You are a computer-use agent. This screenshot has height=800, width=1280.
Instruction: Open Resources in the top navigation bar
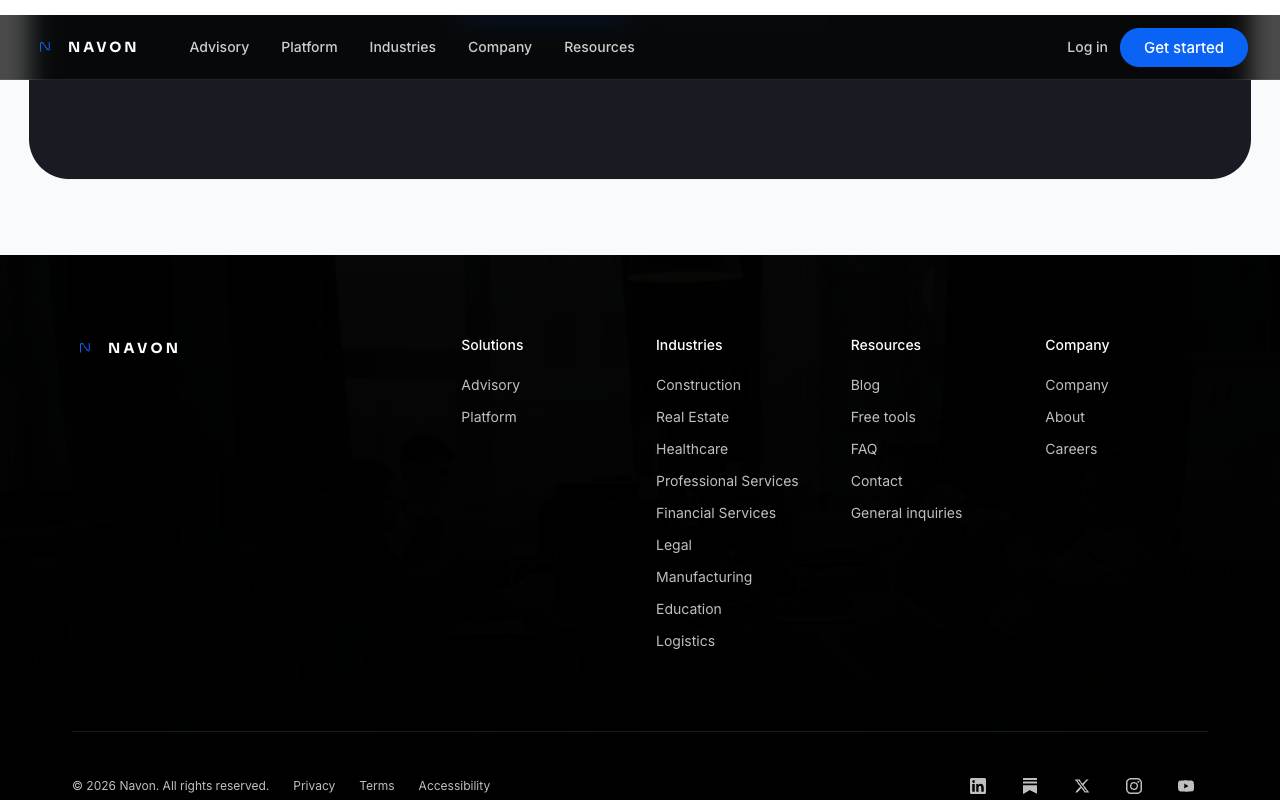(x=599, y=47)
